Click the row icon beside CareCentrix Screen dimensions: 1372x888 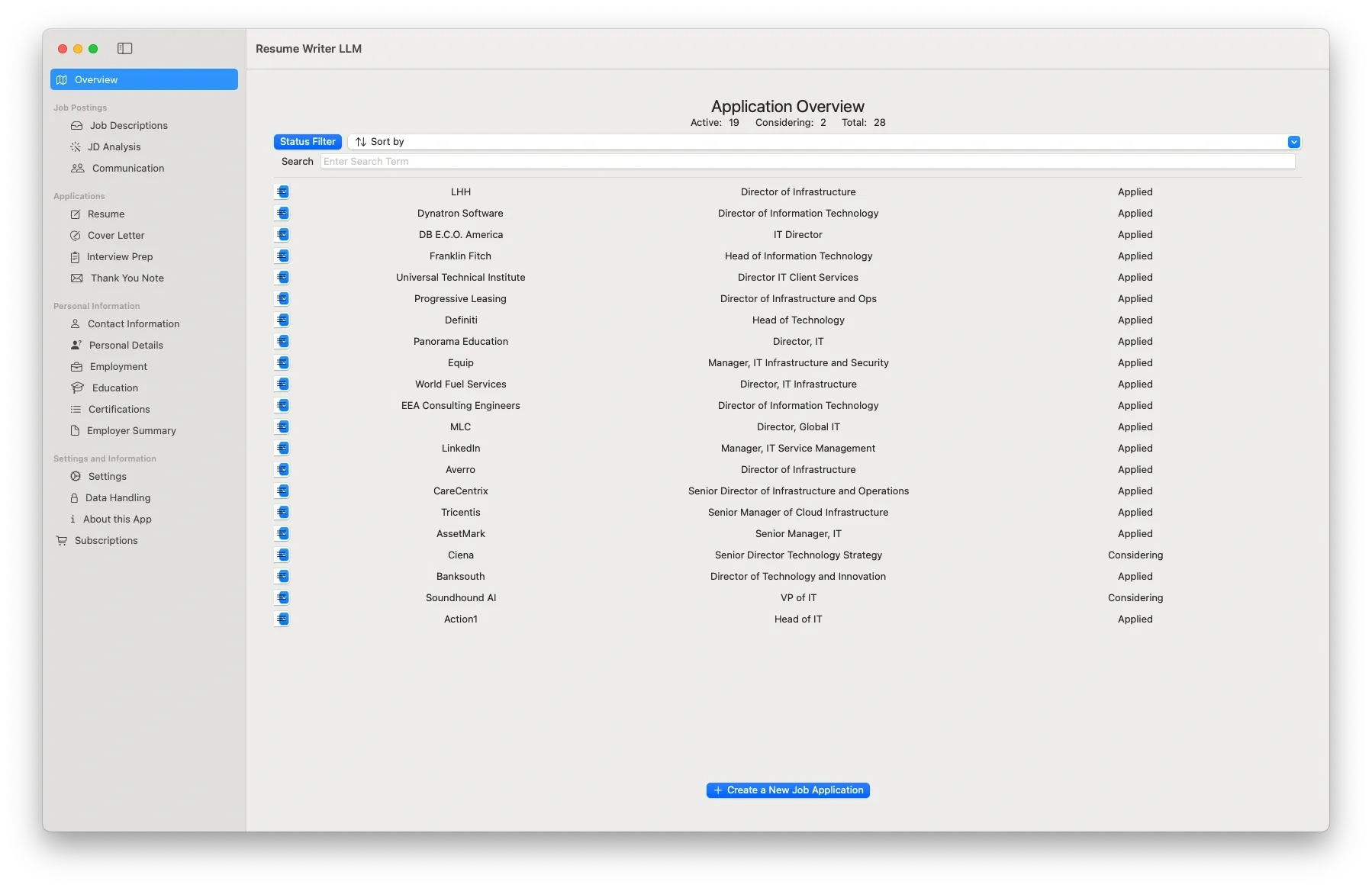click(282, 491)
